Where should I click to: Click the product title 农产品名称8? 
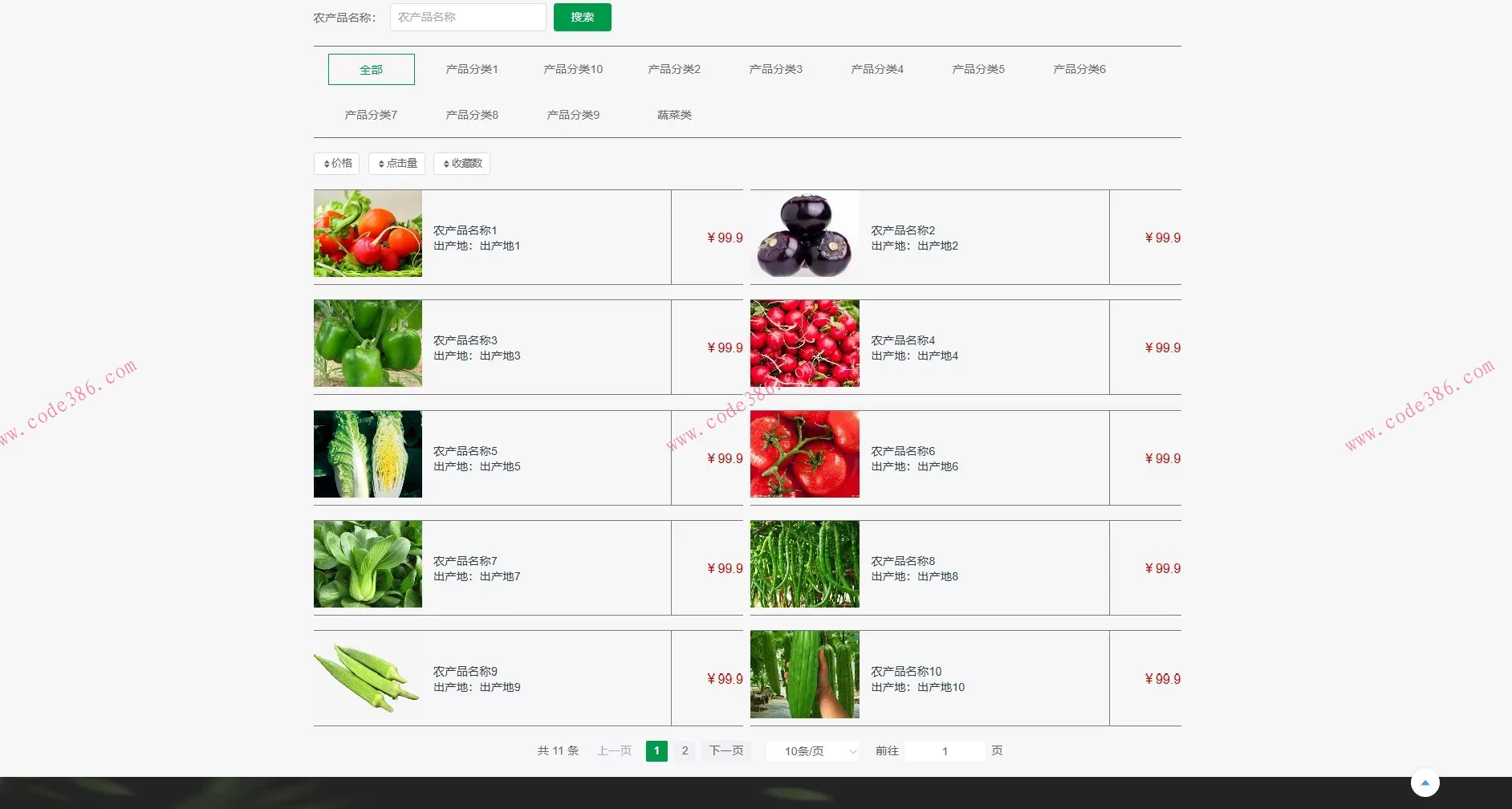tap(903, 561)
